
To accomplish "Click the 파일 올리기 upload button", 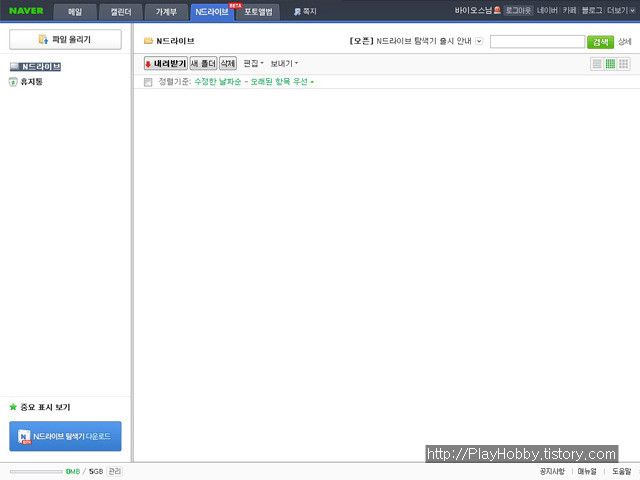I will (x=65, y=39).
